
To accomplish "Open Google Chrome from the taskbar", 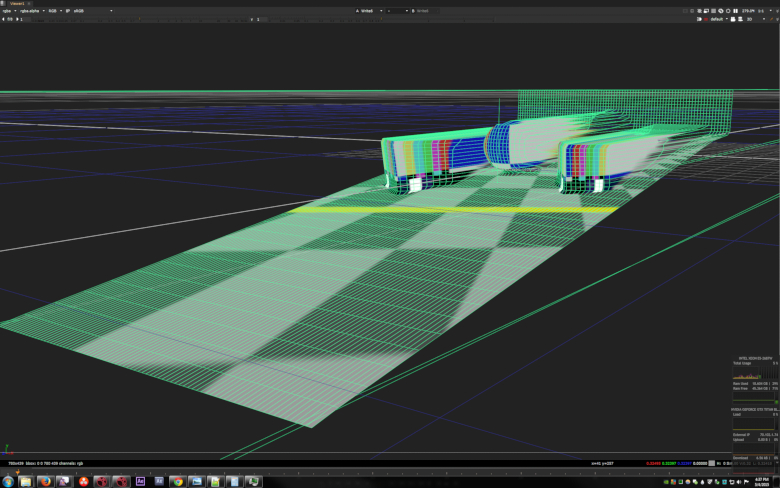I will 178,481.
